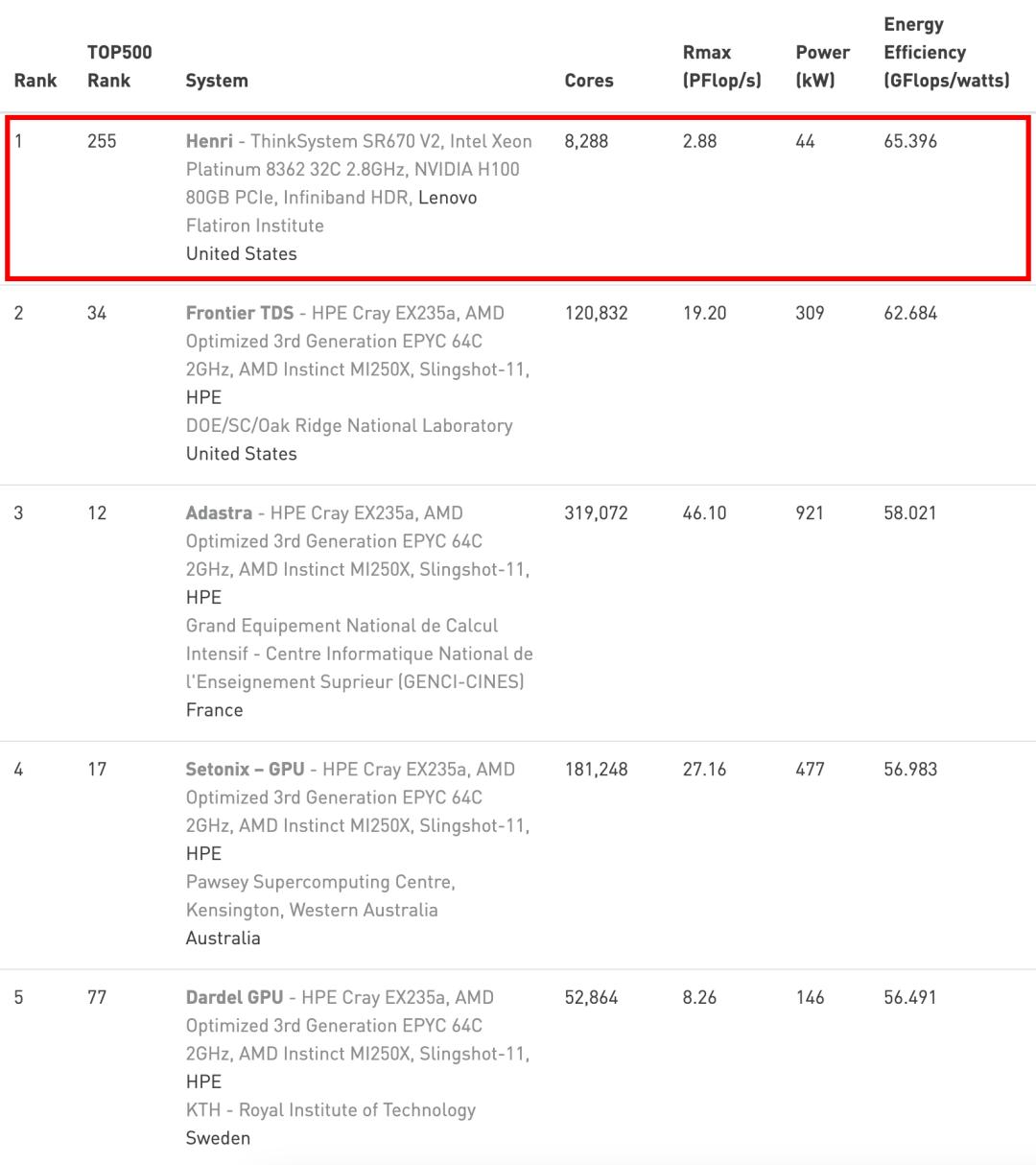The image size is (1036, 1165).
Task: Click the Rmax (PFlop/s) column header
Action: [x=721, y=66]
